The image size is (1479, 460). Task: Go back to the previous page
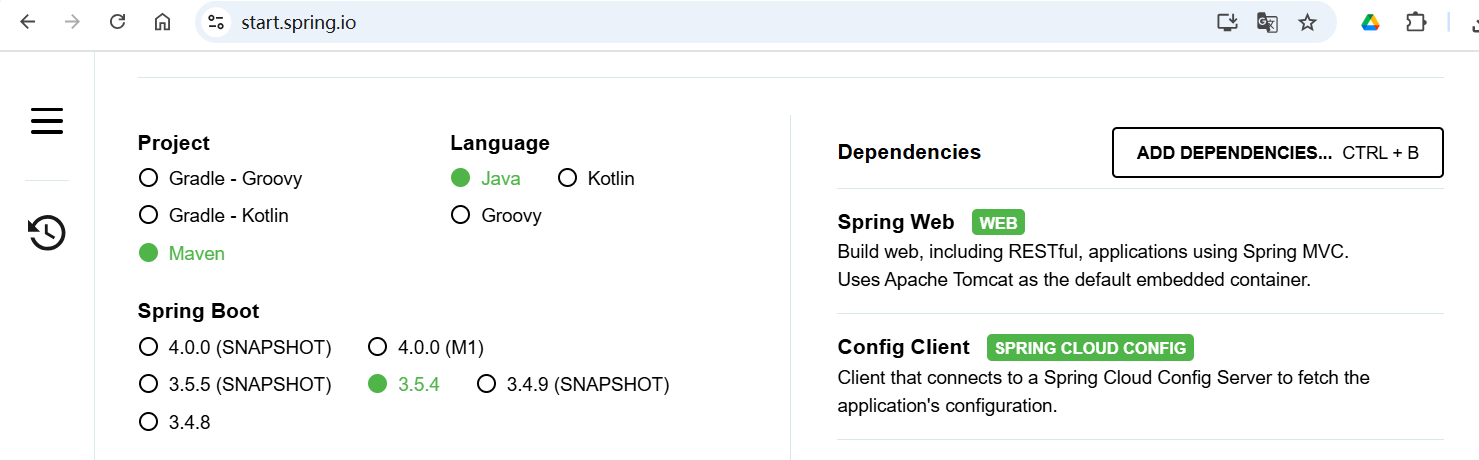pyautogui.click(x=27, y=22)
